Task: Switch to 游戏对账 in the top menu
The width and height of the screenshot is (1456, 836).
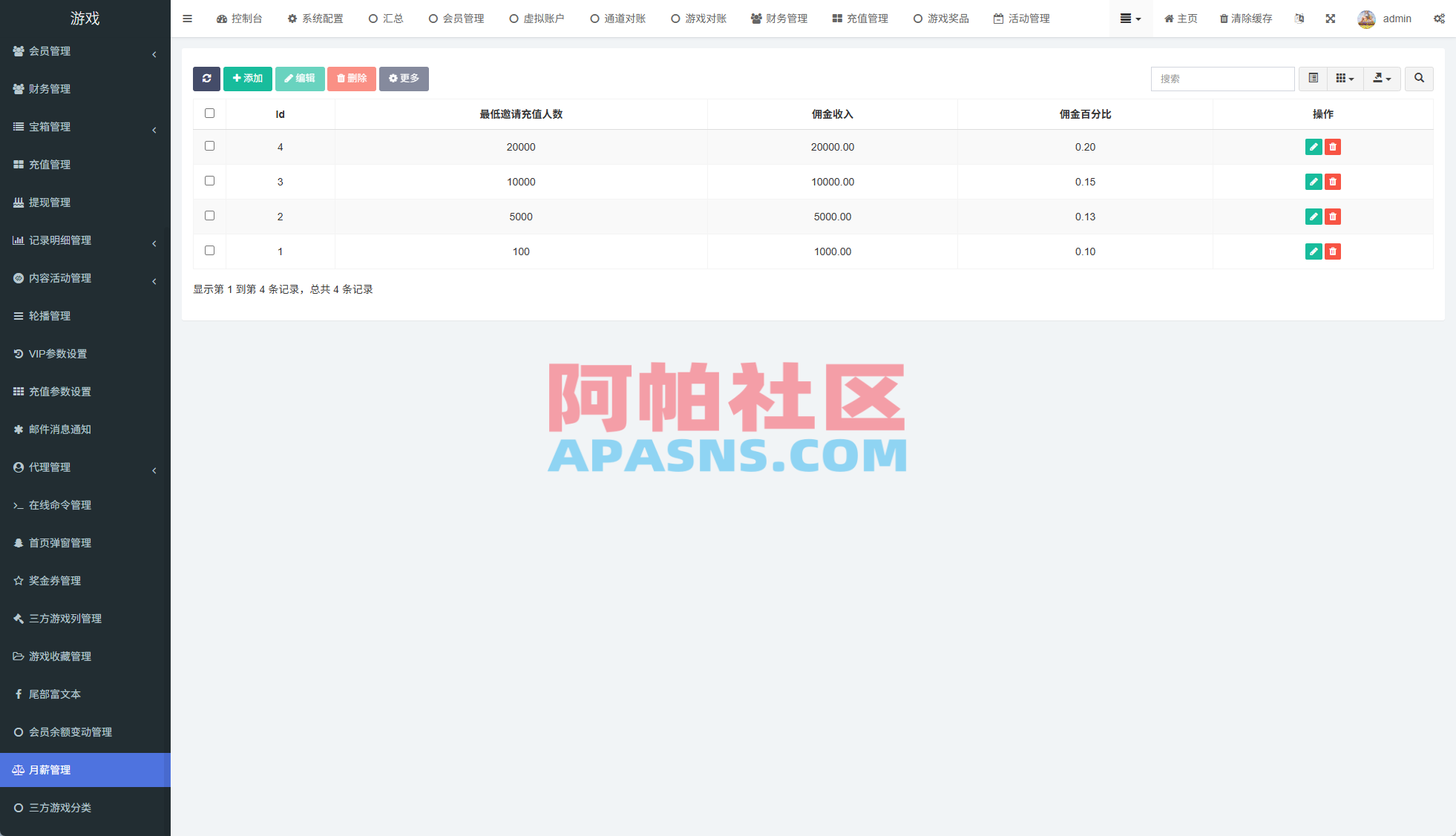Action: [x=698, y=19]
